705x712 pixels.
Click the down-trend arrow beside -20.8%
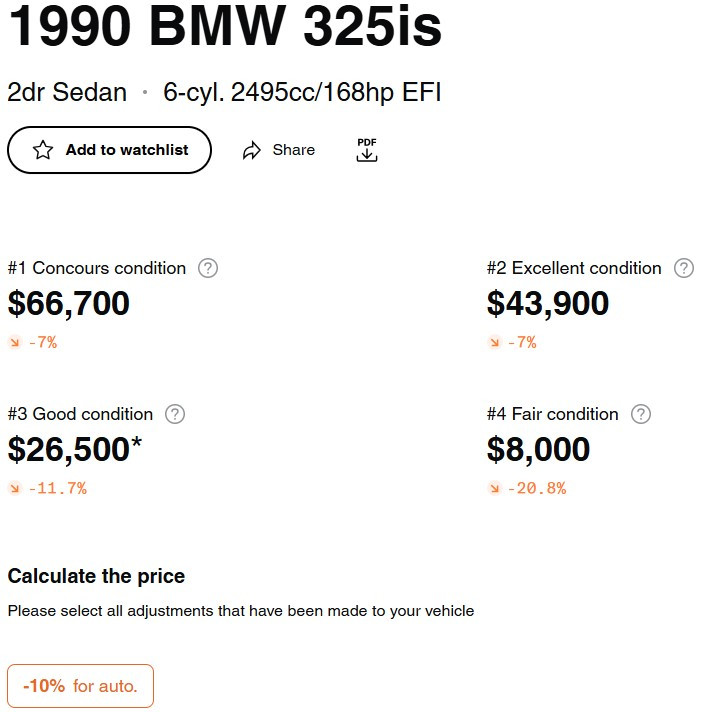[x=494, y=488]
